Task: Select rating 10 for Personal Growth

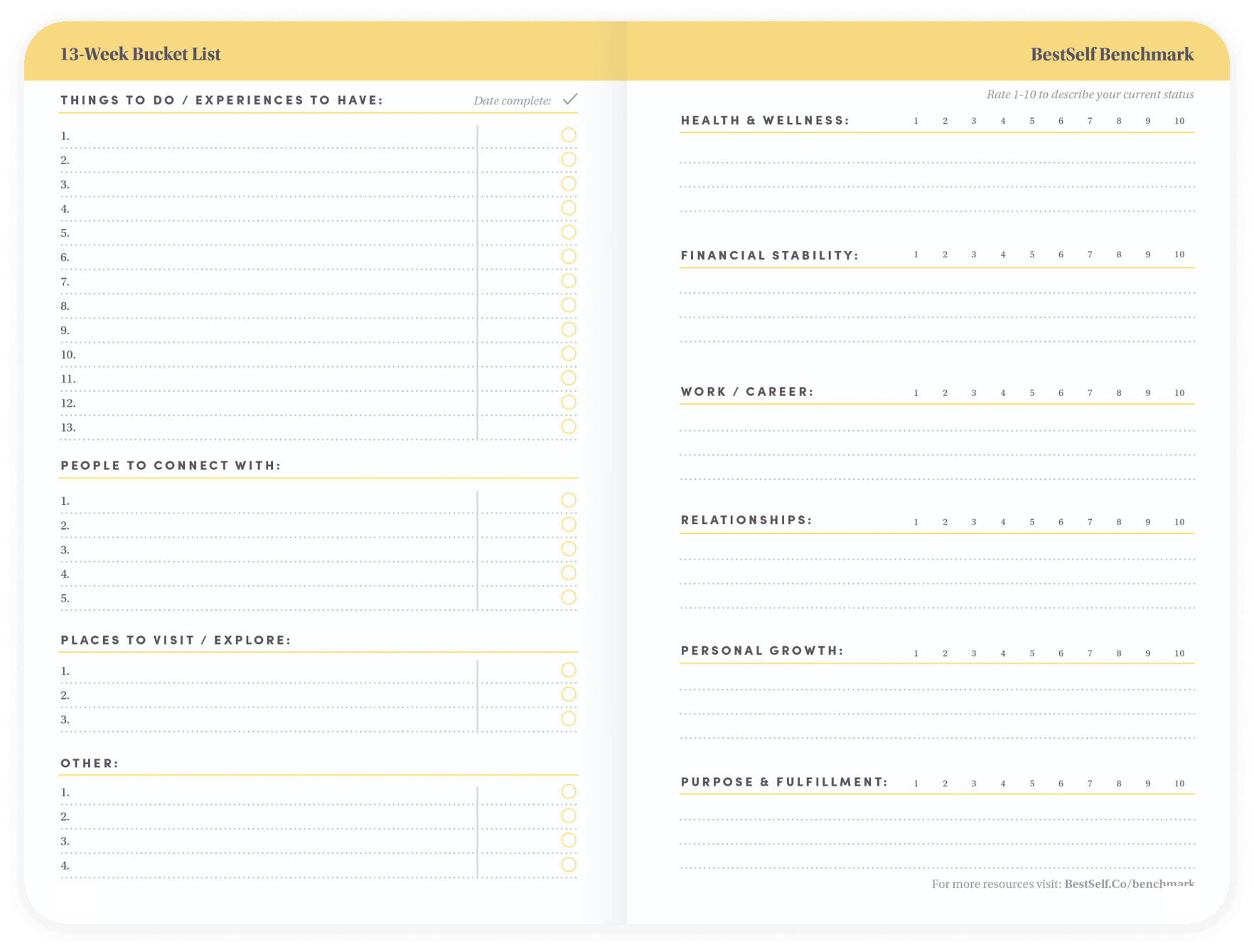Action: tap(1179, 653)
